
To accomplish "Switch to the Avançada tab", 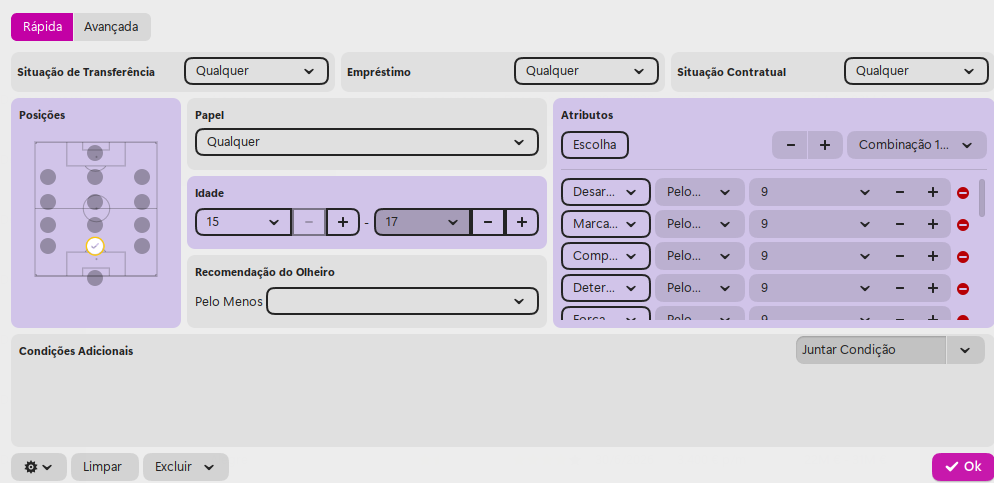I will [112, 27].
